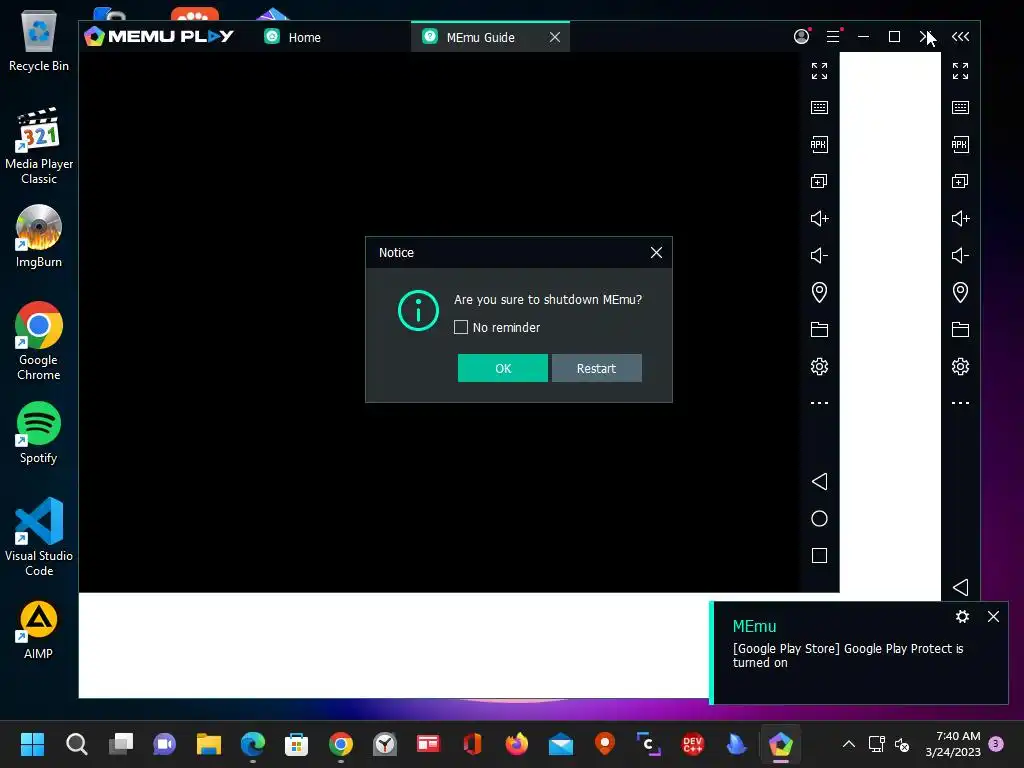This screenshot has height=768, width=1024.
Task: Close the MEmu Guide tab
Action: (x=554, y=37)
